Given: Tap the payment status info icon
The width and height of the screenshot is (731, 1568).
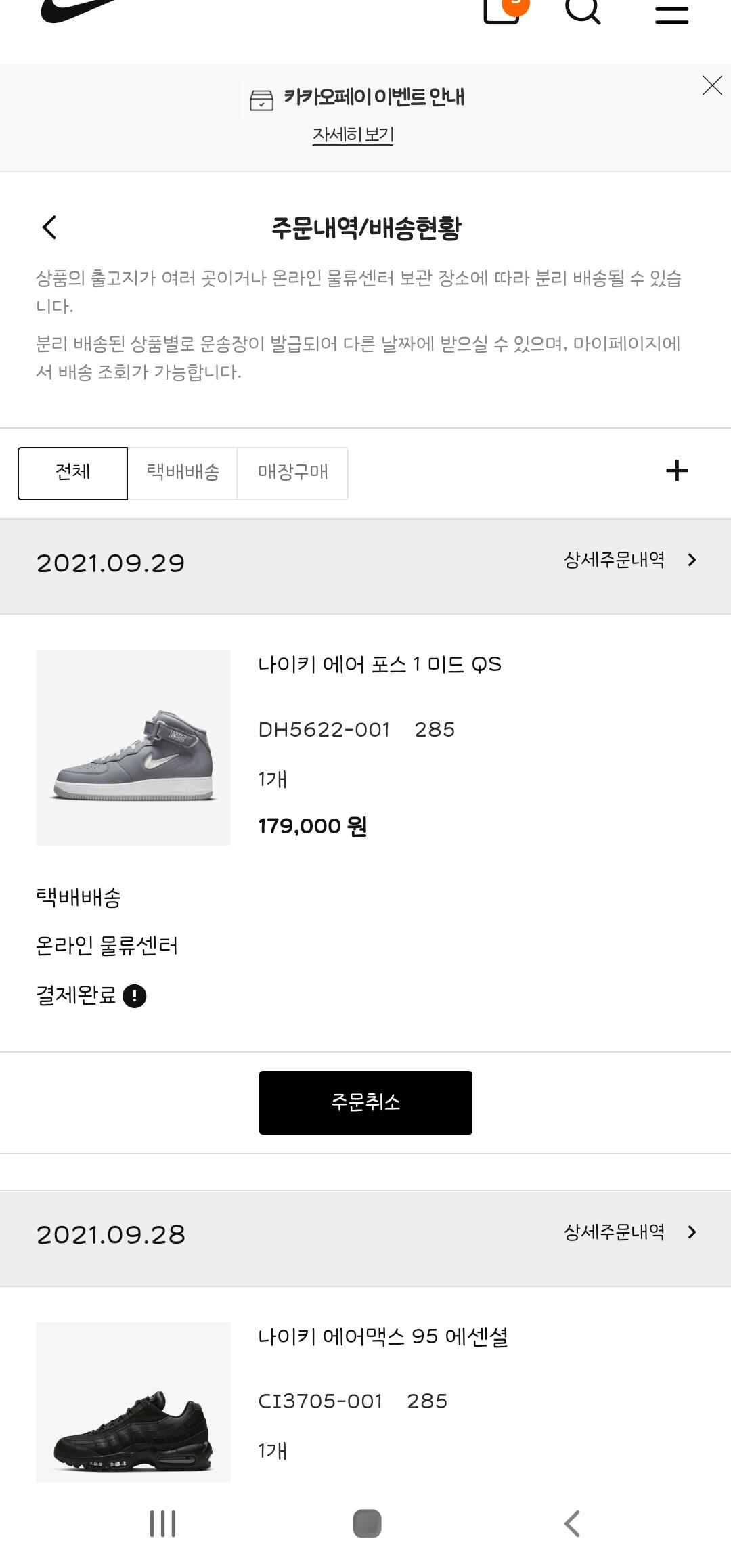Looking at the screenshot, I should click(x=135, y=996).
